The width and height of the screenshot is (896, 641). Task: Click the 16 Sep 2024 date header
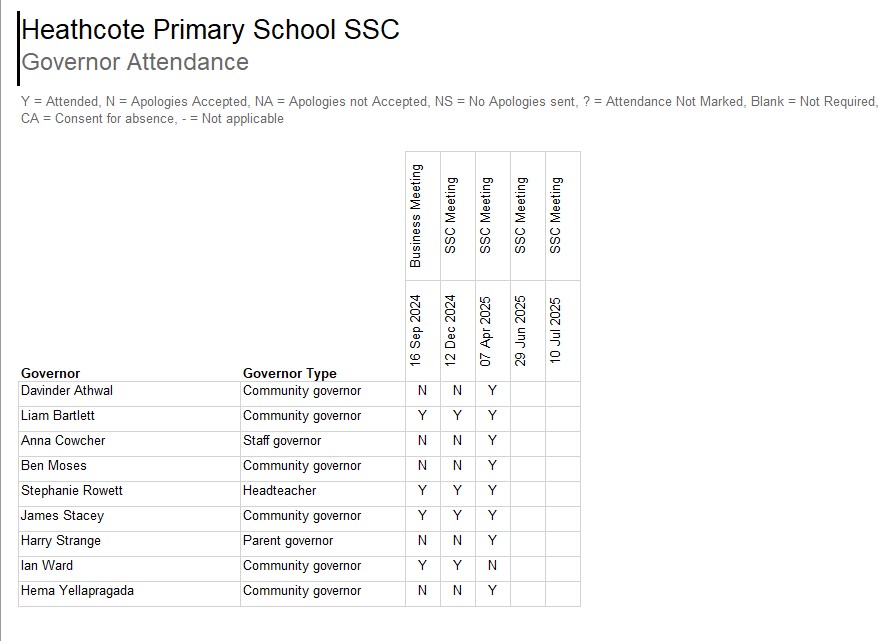[x=417, y=330]
